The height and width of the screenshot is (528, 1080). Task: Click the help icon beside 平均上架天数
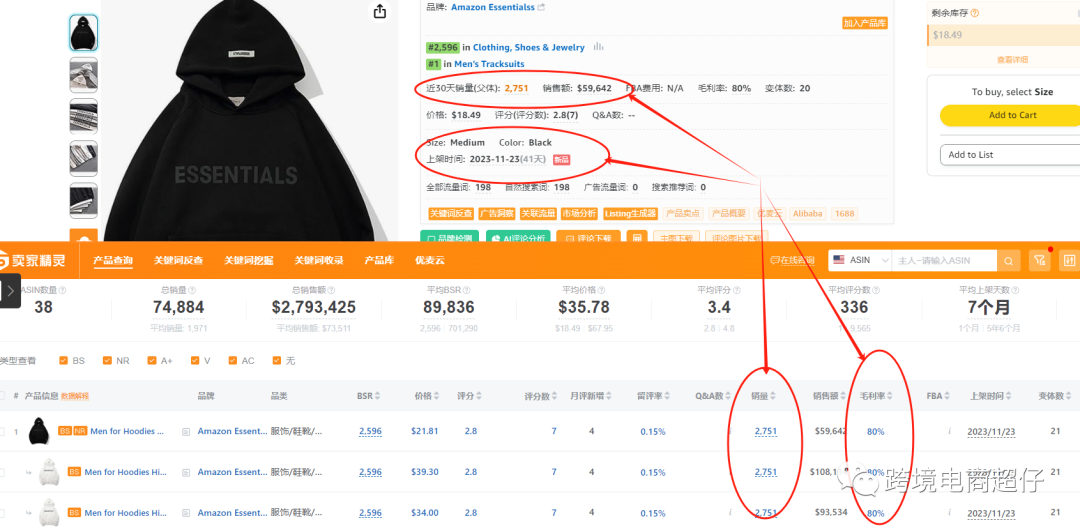tap(1015, 291)
